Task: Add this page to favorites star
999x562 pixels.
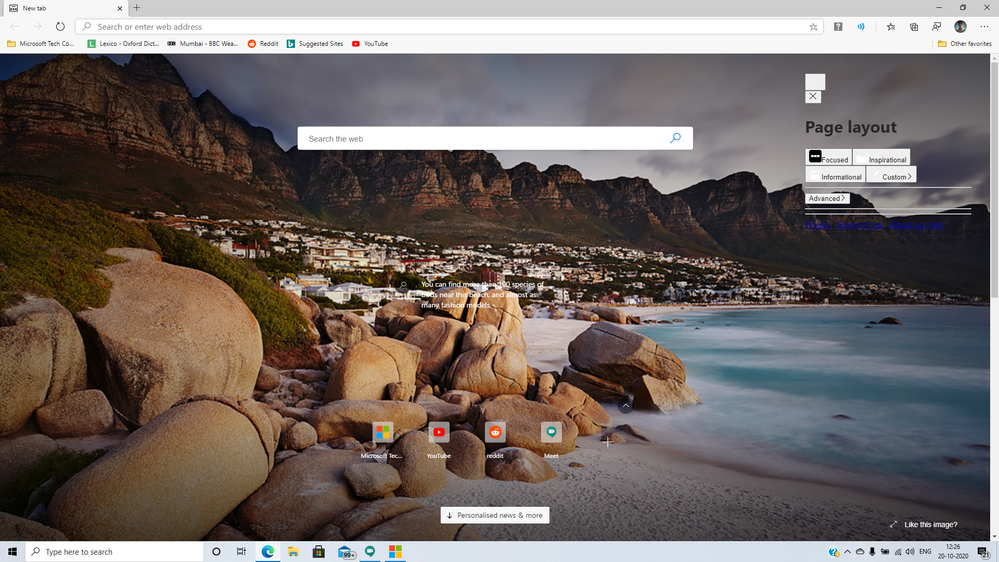Action: click(813, 27)
